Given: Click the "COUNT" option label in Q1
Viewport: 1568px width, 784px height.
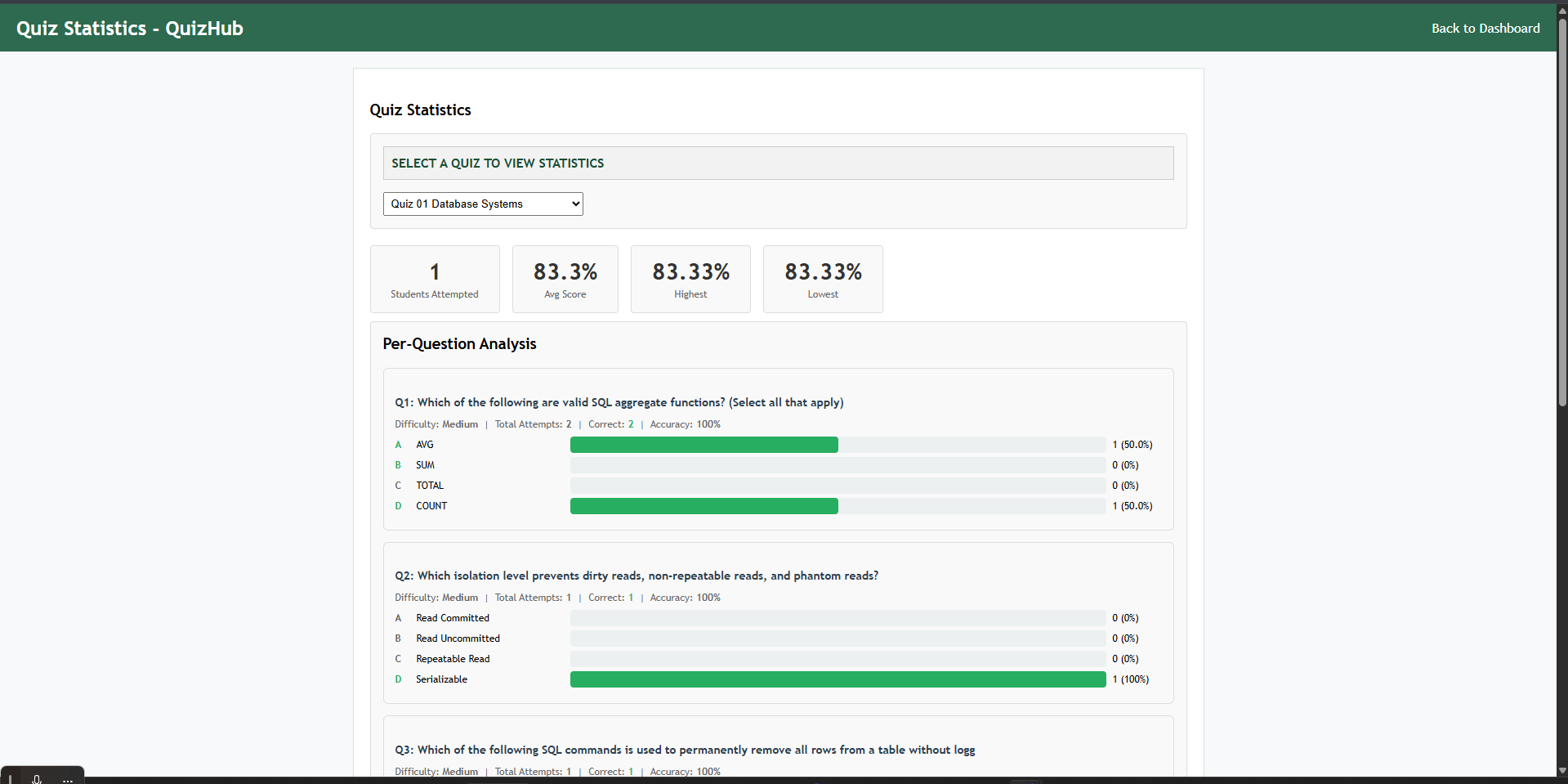Looking at the screenshot, I should click(x=431, y=506).
